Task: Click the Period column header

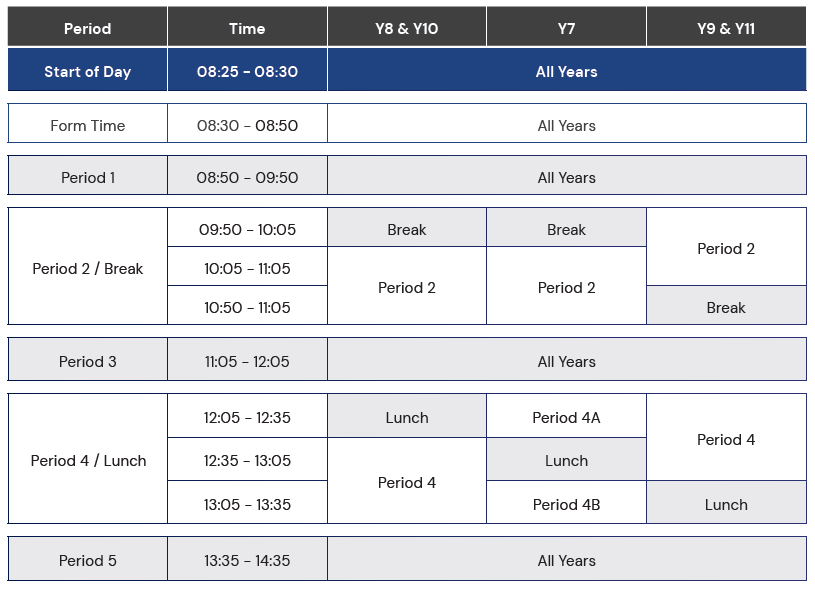Action: 87,27
